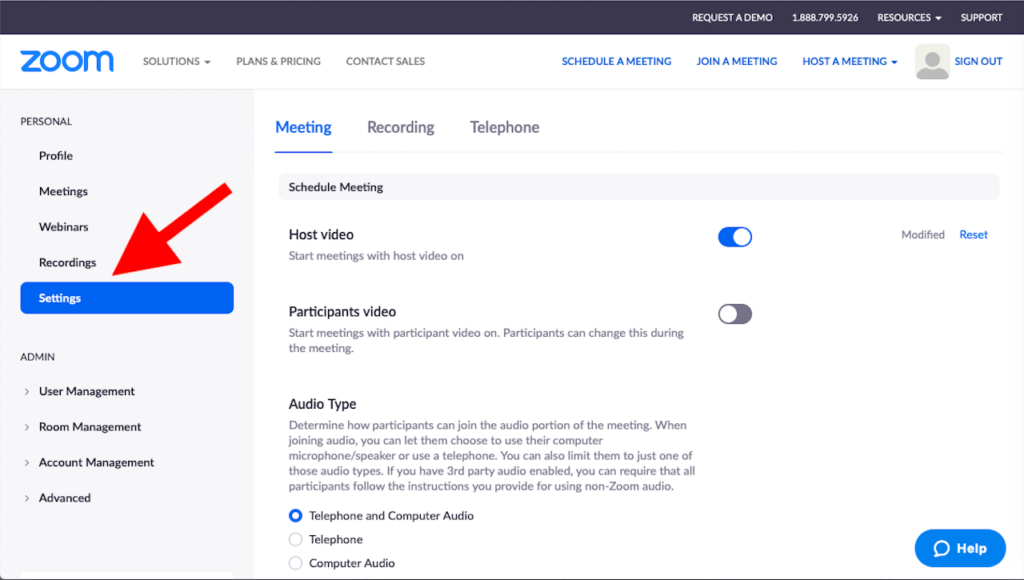
Task: Expand the Advanced admin section
Action: click(x=64, y=498)
